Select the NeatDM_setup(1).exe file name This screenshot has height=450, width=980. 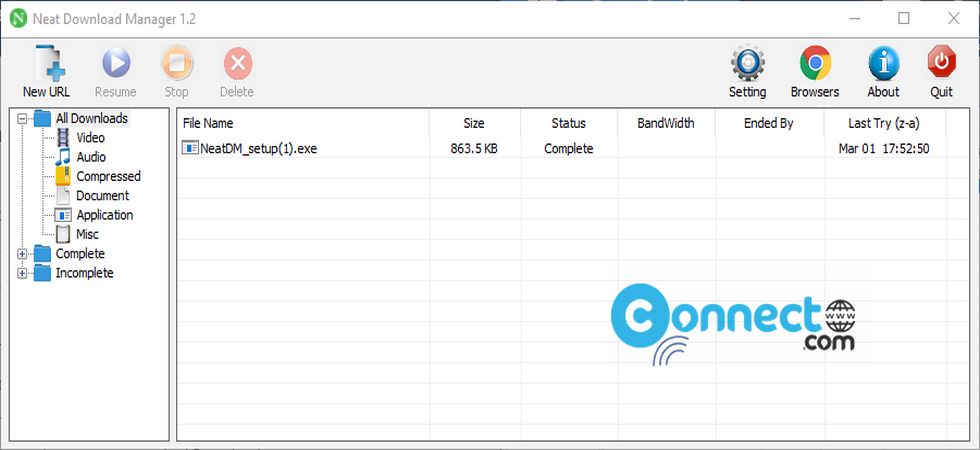tap(259, 149)
